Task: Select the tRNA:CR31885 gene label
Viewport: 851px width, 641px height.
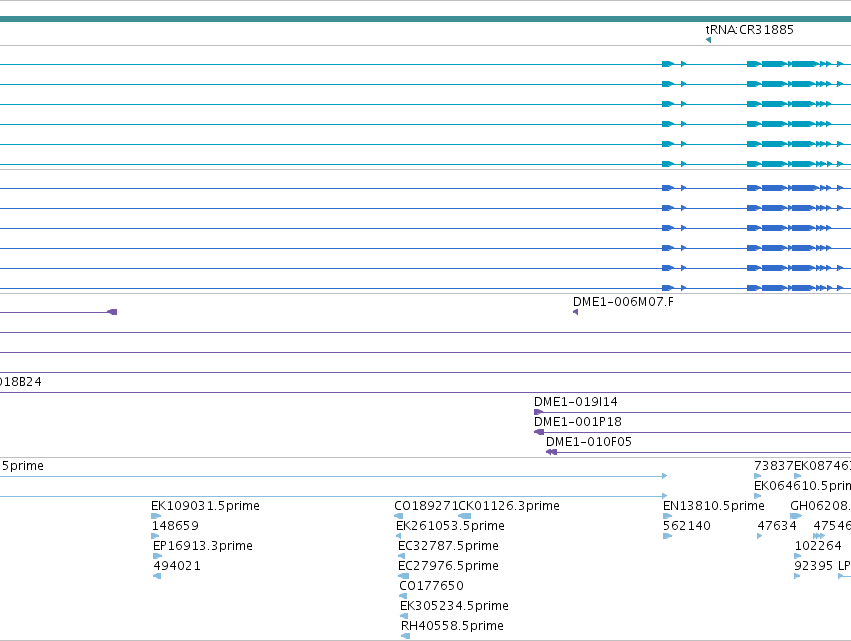Action: point(750,30)
